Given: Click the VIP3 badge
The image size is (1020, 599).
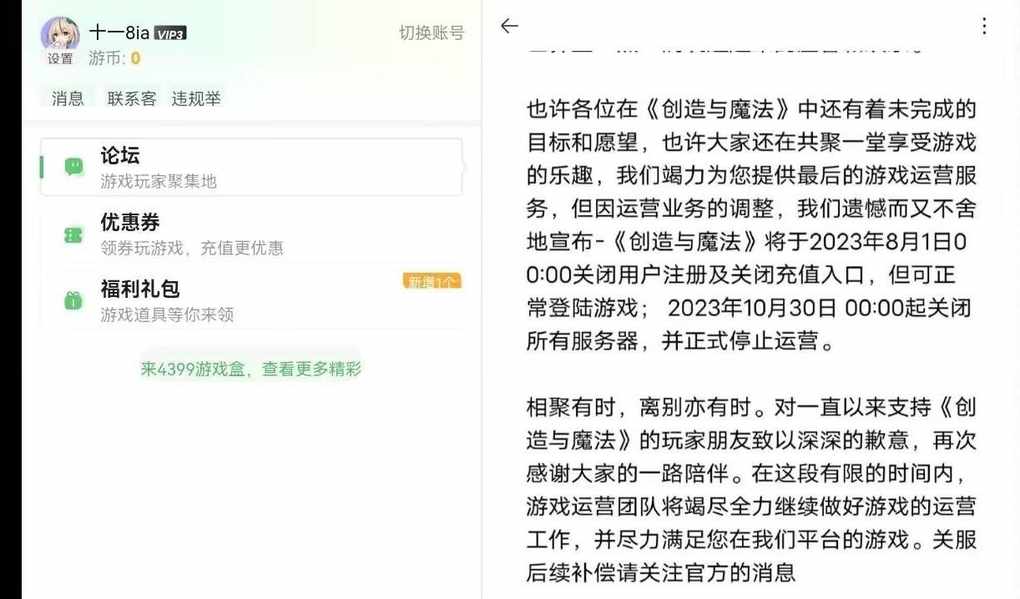Looking at the screenshot, I should pyautogui.click(x=170, y=34).
